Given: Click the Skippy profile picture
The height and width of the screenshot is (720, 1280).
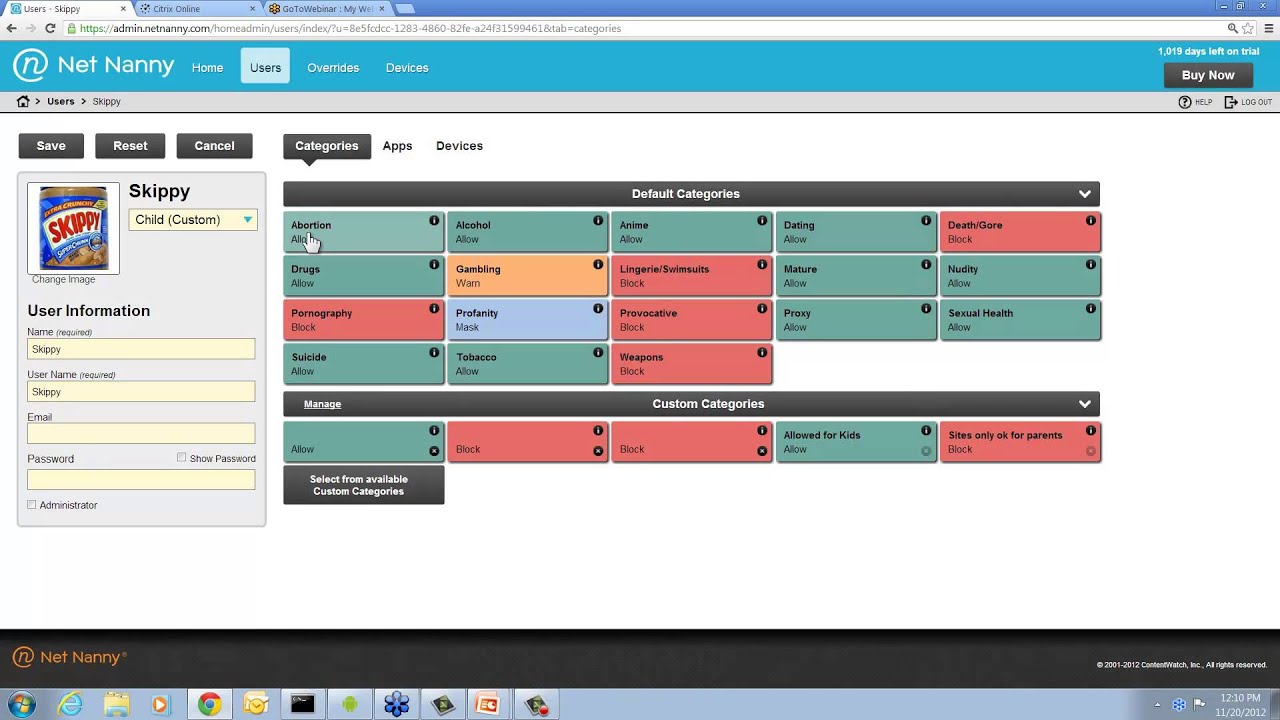Looking at the screenshot, I should click(73, 228).
